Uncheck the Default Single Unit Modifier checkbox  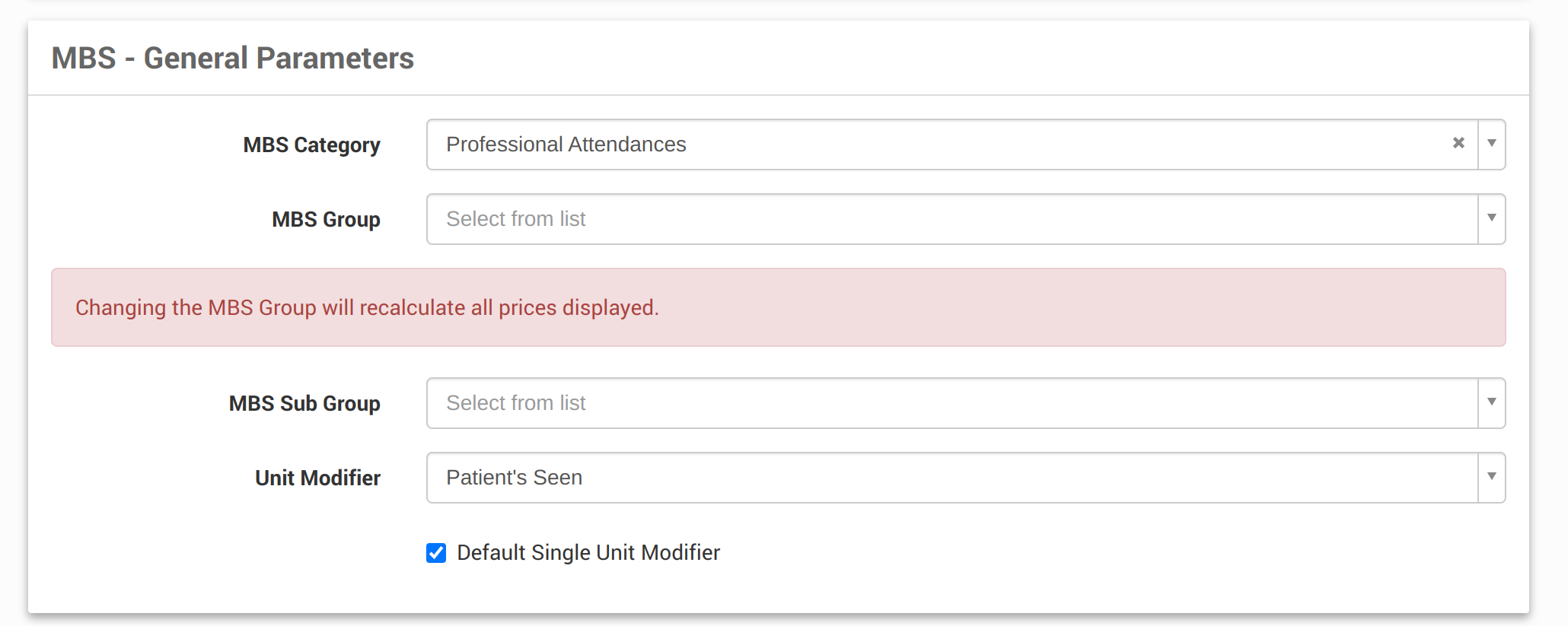436,553
